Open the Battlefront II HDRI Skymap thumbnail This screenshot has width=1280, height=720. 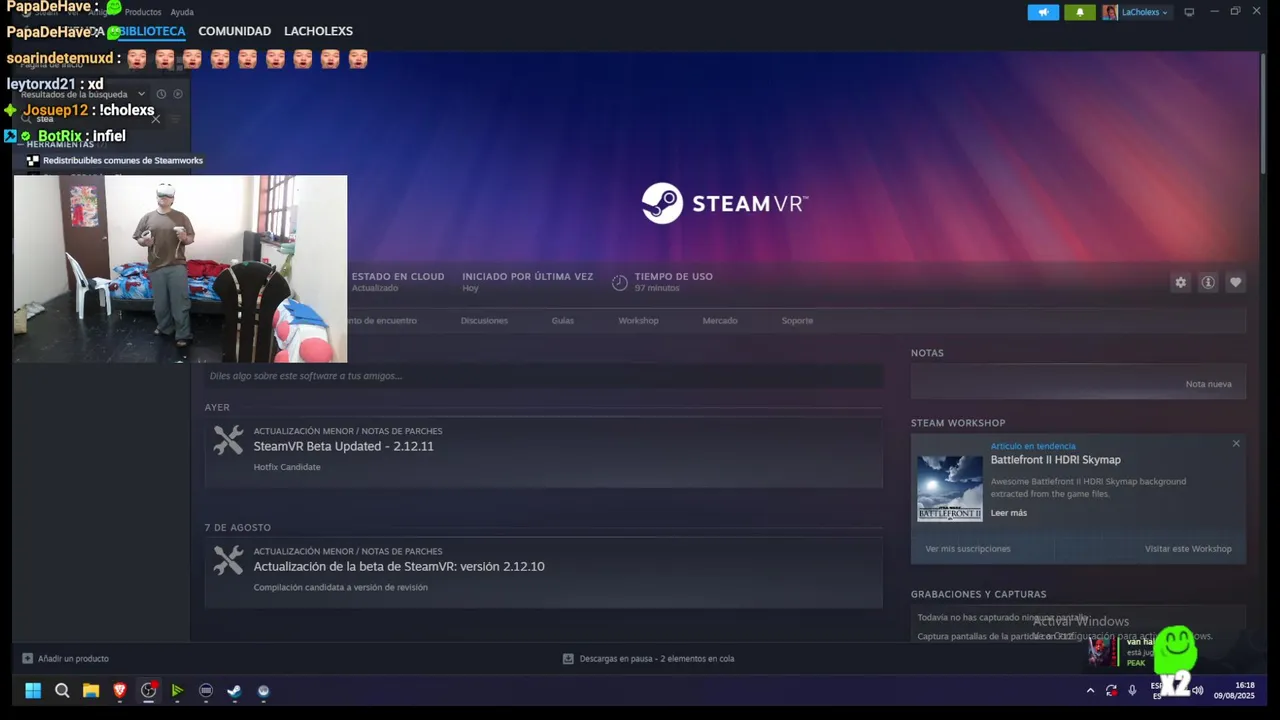[x=950, y=488]
